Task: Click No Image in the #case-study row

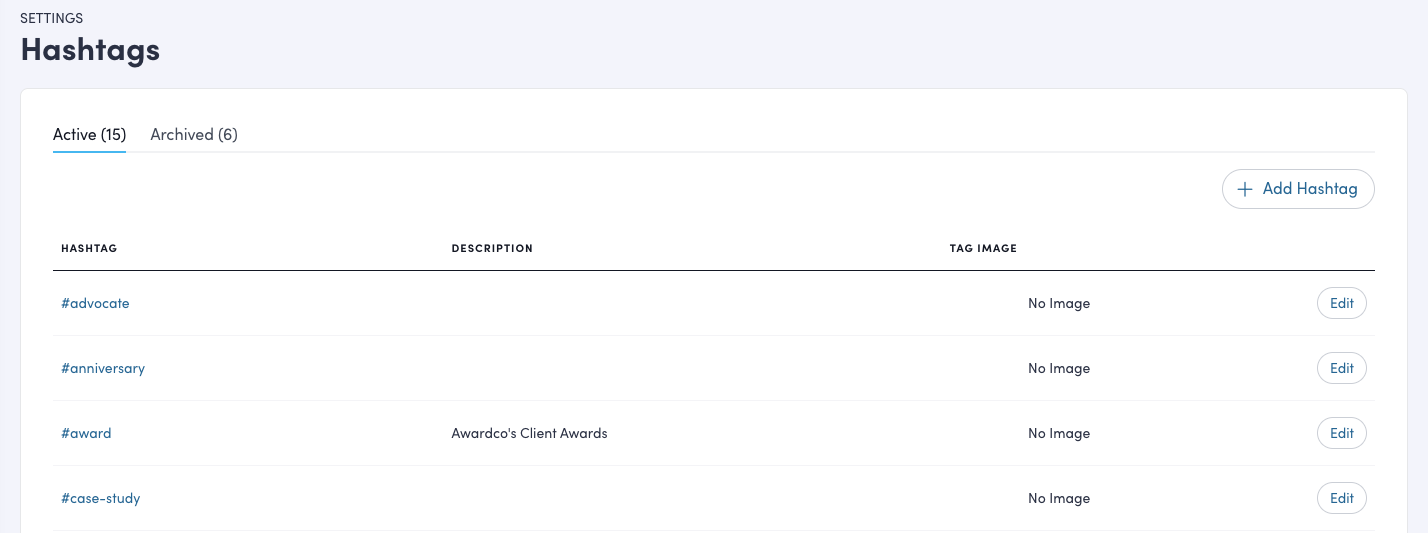Action: [x=1059, y=498]
